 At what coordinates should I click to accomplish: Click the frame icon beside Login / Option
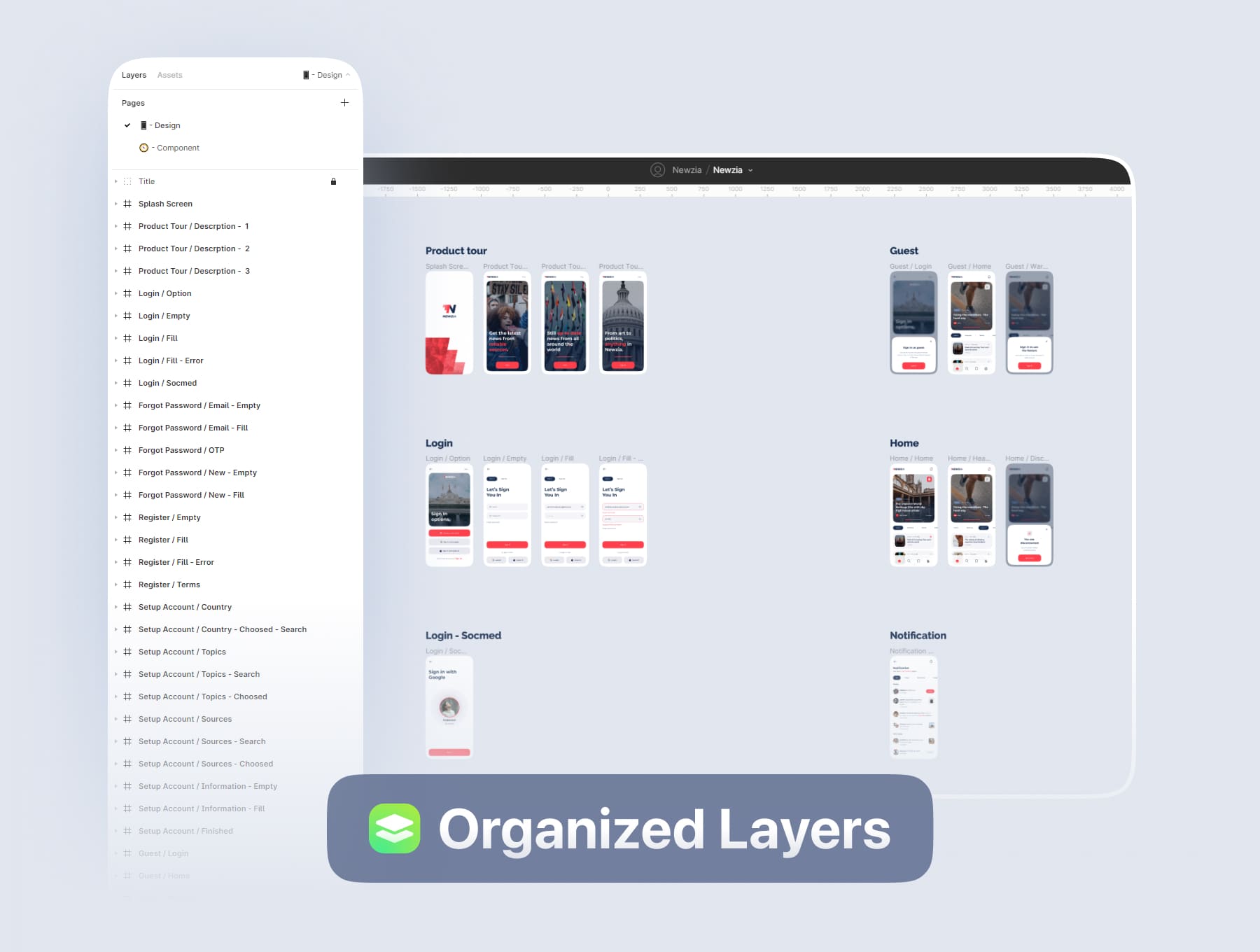coord(127,293)
